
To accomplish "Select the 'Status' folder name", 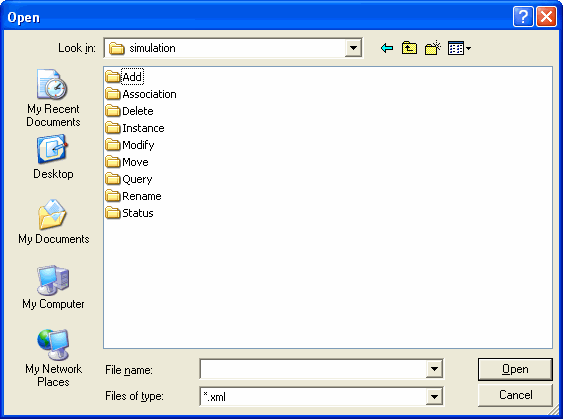I will [x=138, y=213].
